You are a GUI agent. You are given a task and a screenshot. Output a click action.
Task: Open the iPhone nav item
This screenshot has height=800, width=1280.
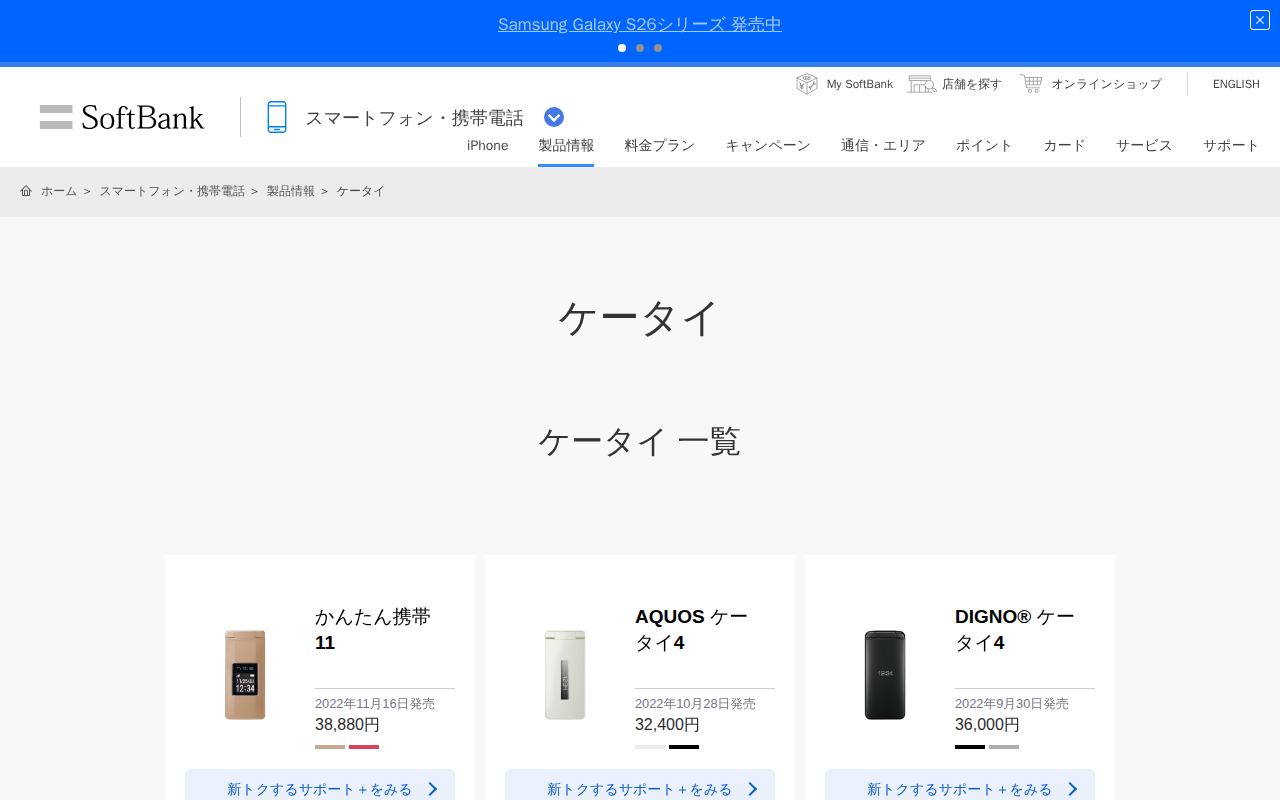coord(488,146)
